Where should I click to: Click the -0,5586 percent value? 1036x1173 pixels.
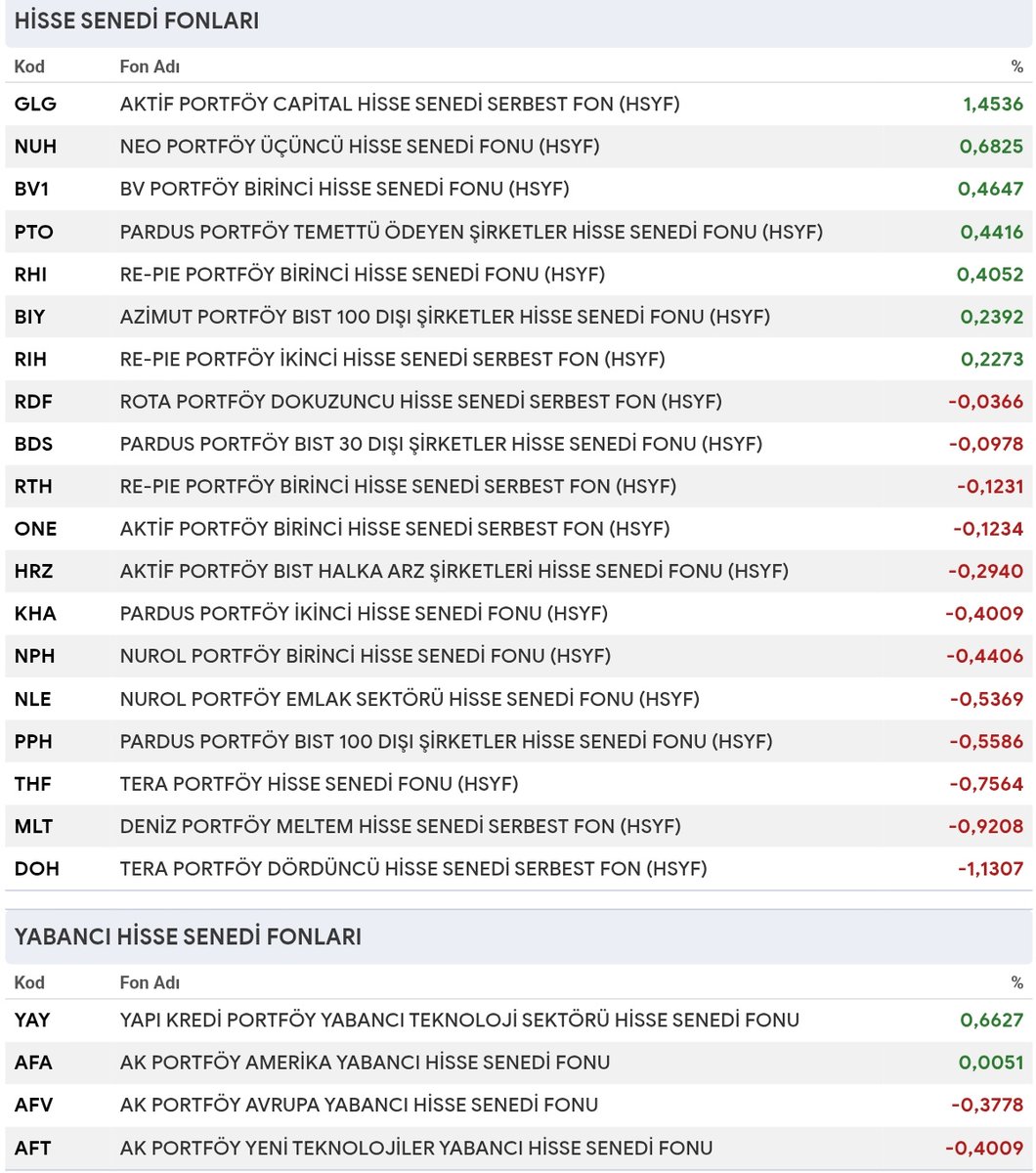coord(987,742)
